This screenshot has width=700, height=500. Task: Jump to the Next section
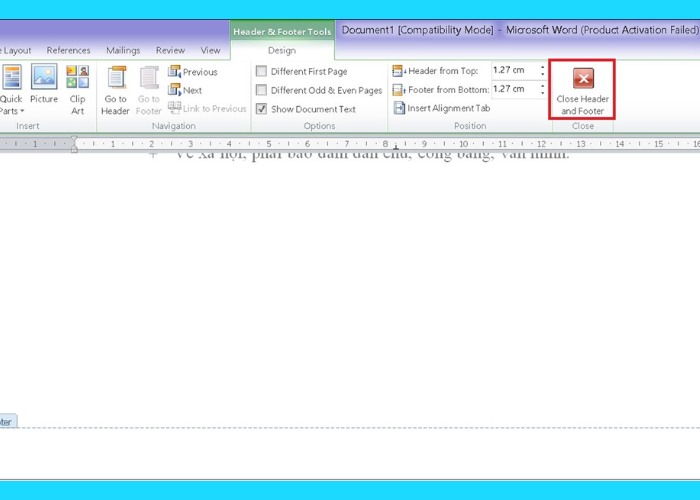[x=185, y=90]
